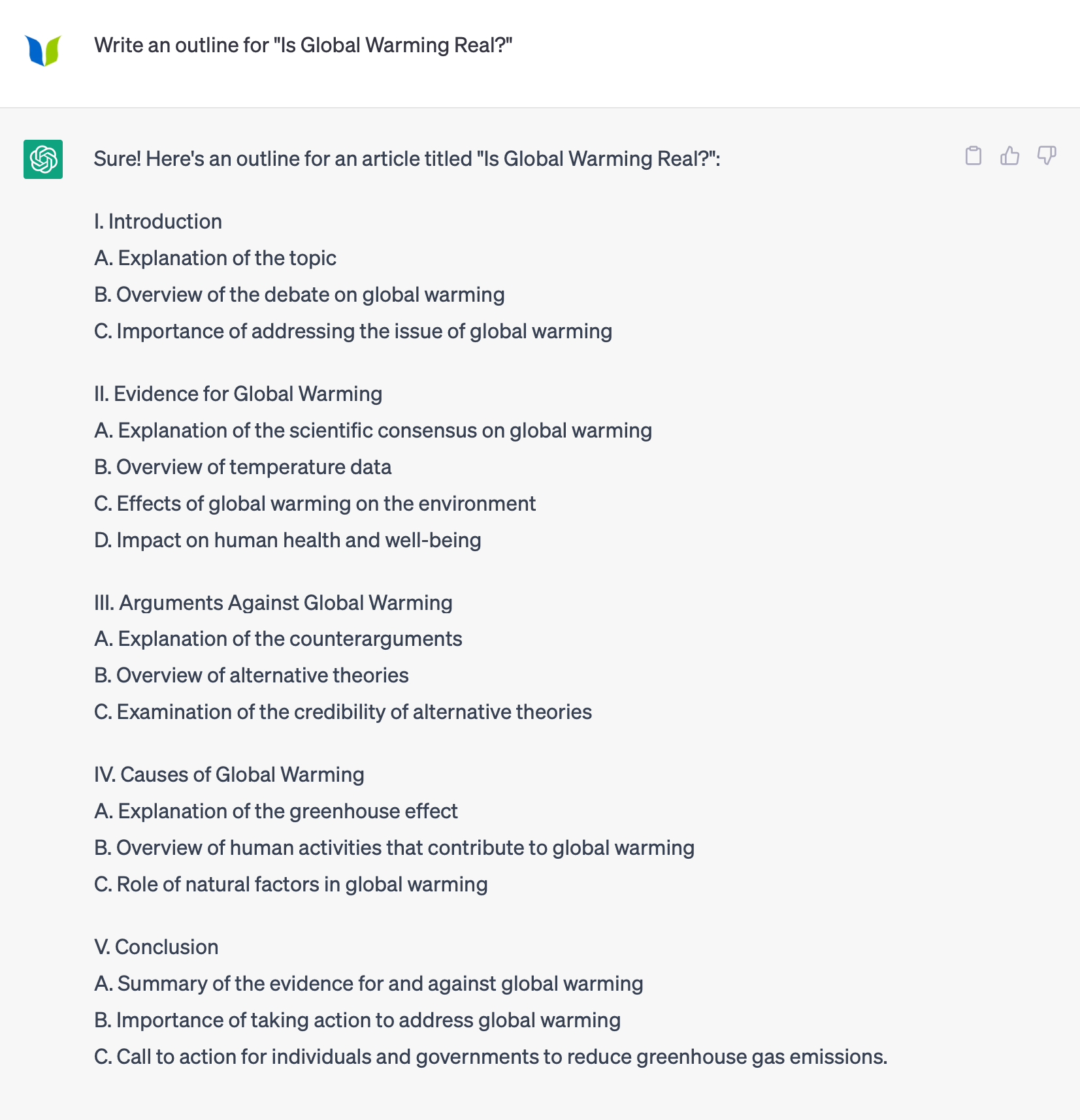This screenshot has height=1120, width=1080.
Task: Click the "I. Introduction" heading
Action: (158, 221)
